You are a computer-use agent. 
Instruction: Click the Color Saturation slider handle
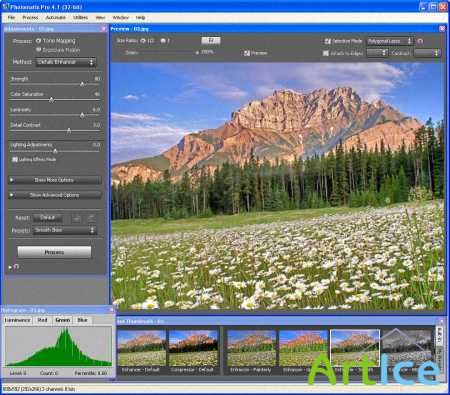51,100
